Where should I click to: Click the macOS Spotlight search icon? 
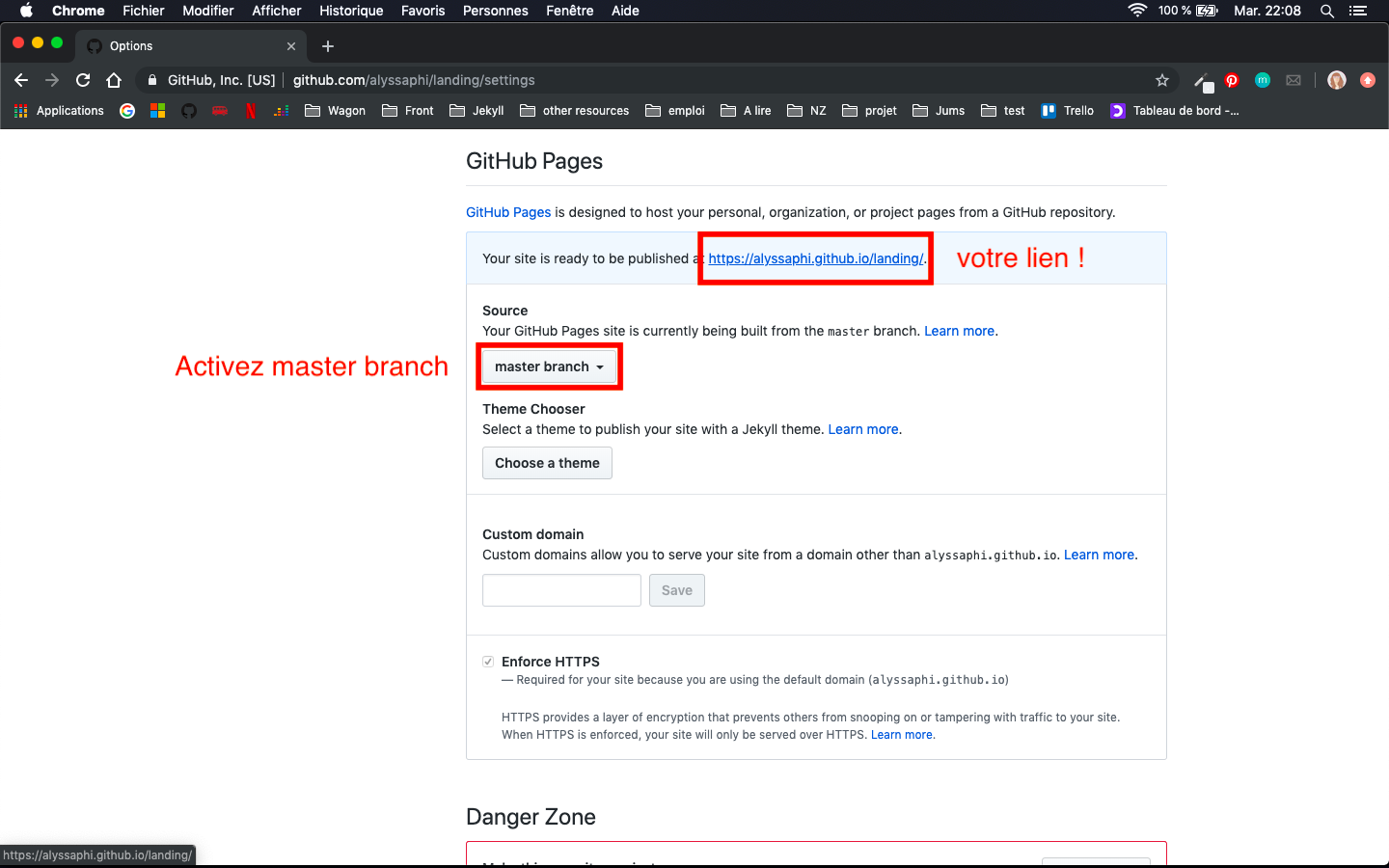click(x=1327, y=11)
